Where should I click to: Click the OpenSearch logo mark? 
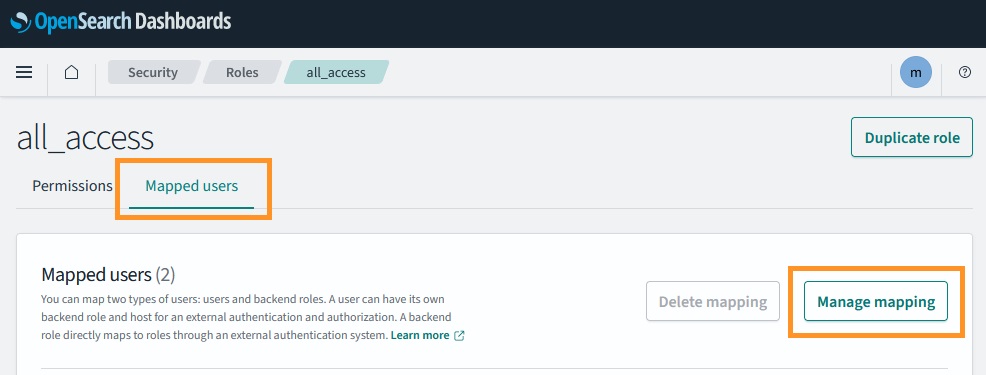pyautogui.click(x=21, y=23)
